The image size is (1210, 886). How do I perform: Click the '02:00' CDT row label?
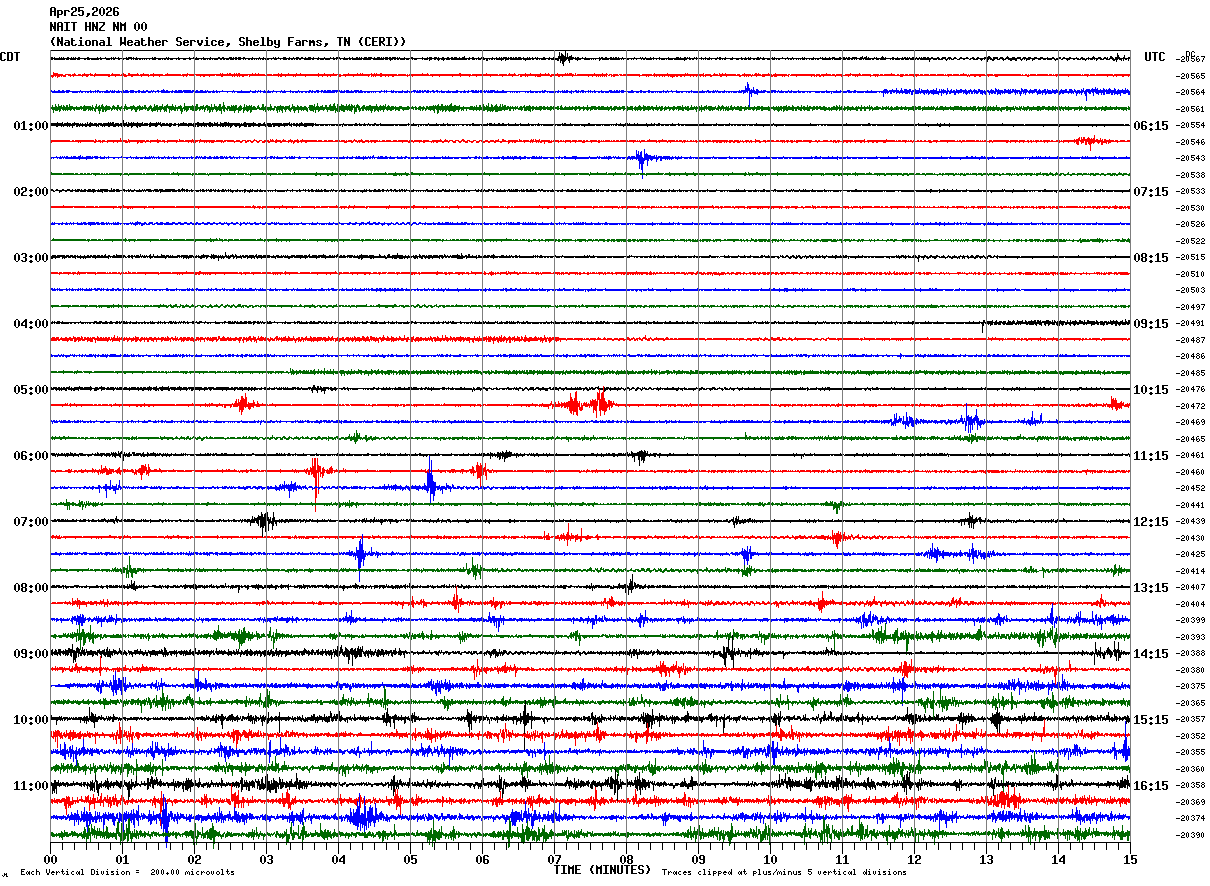pyautogui.click(x=31, y=192)
